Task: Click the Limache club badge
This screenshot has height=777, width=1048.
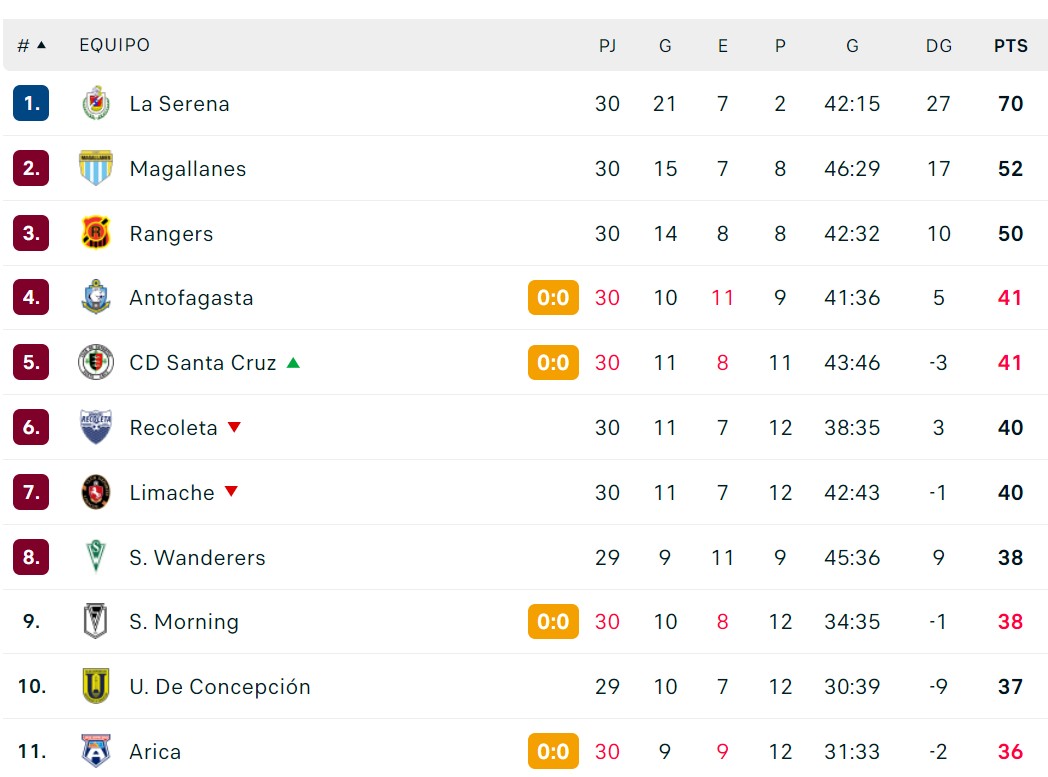Action: pos(96,492)
